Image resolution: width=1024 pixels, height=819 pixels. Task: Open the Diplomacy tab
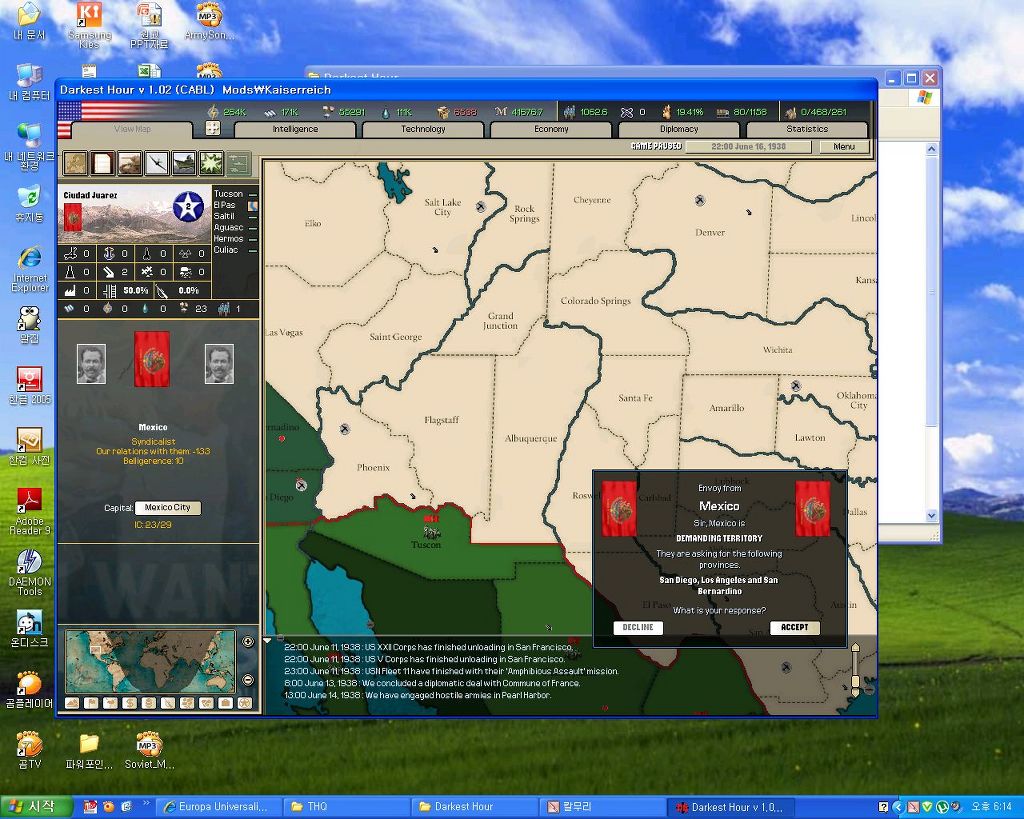click(679, 129)
